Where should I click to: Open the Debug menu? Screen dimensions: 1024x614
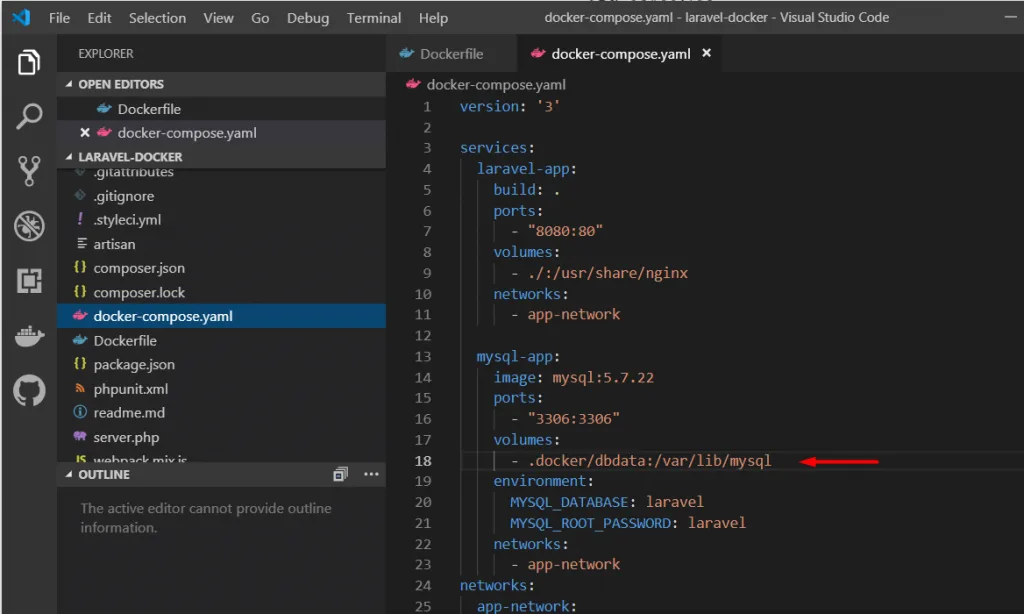pyautogui.click(x=308, y=18)
